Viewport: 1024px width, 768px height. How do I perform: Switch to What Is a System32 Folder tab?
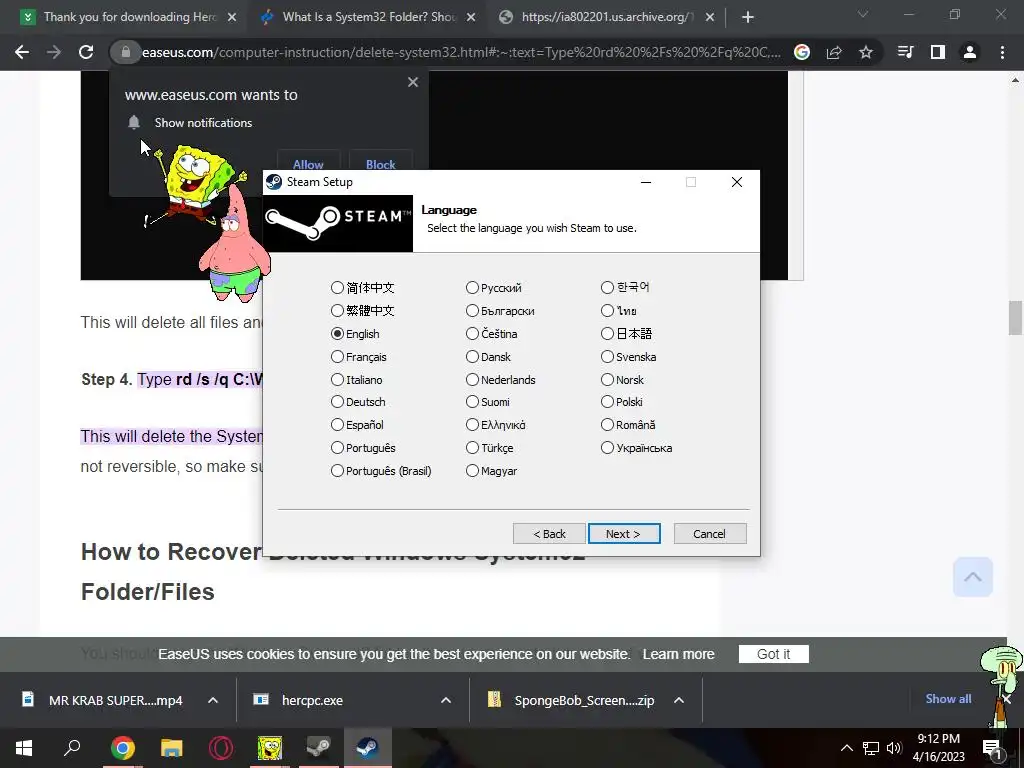(x=369, y=17)
